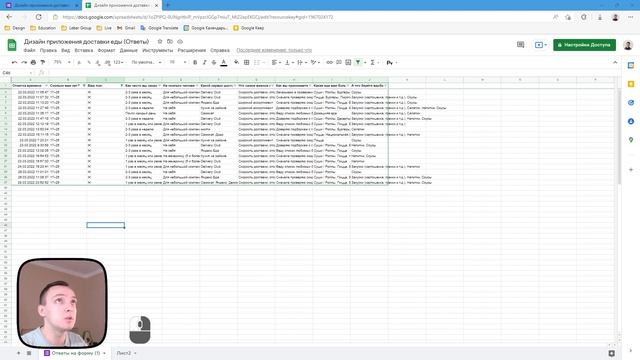The image size is (640, 360).
Task: Increase decimal places in toolbar
Action: click(107, 62)
